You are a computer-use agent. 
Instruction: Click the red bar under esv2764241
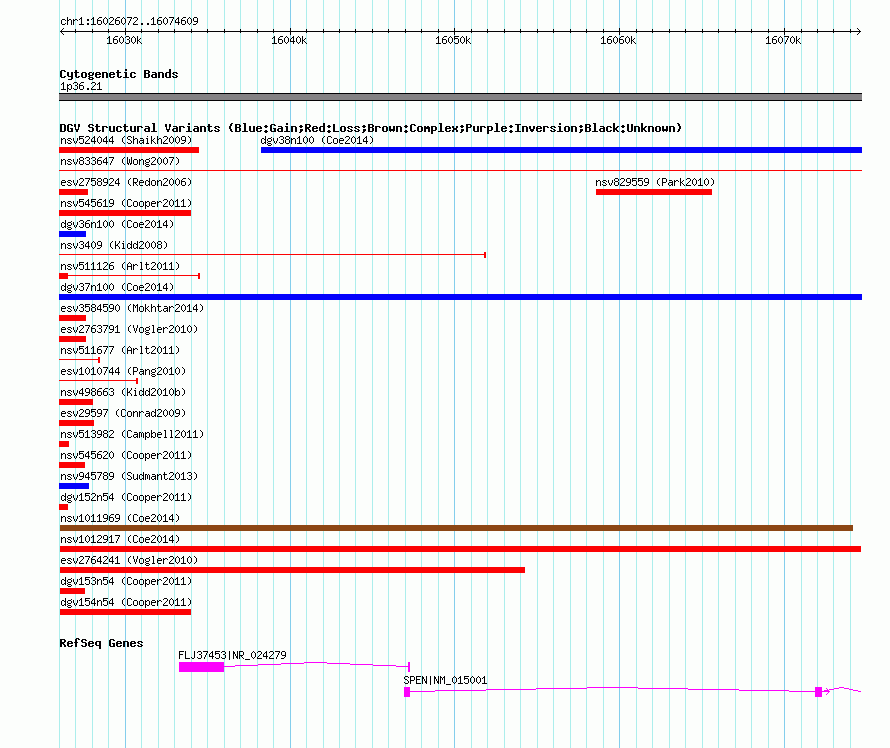292,570
